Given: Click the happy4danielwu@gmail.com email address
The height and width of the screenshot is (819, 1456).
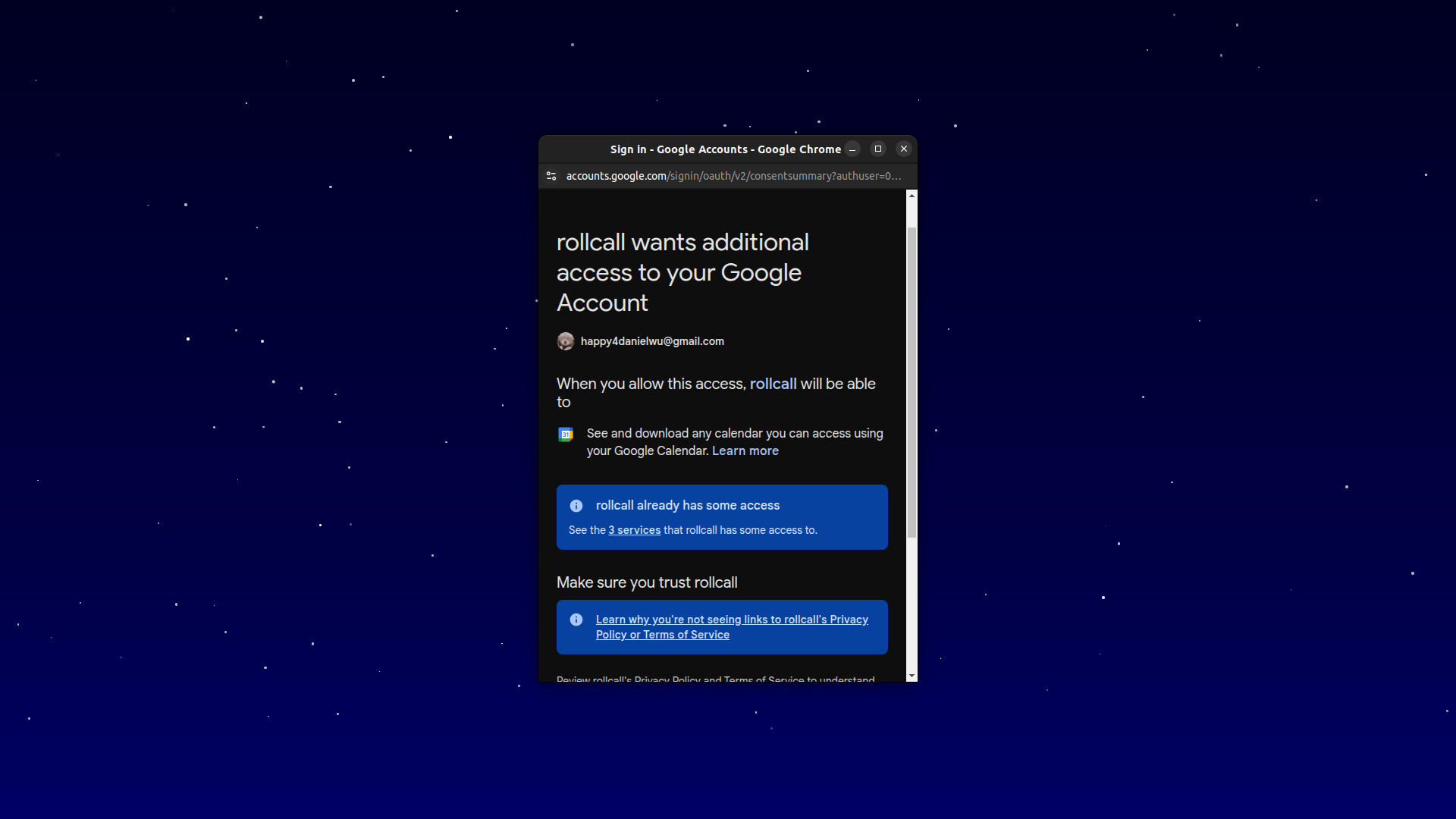Looking at the screenshot, I should [652, 342].
